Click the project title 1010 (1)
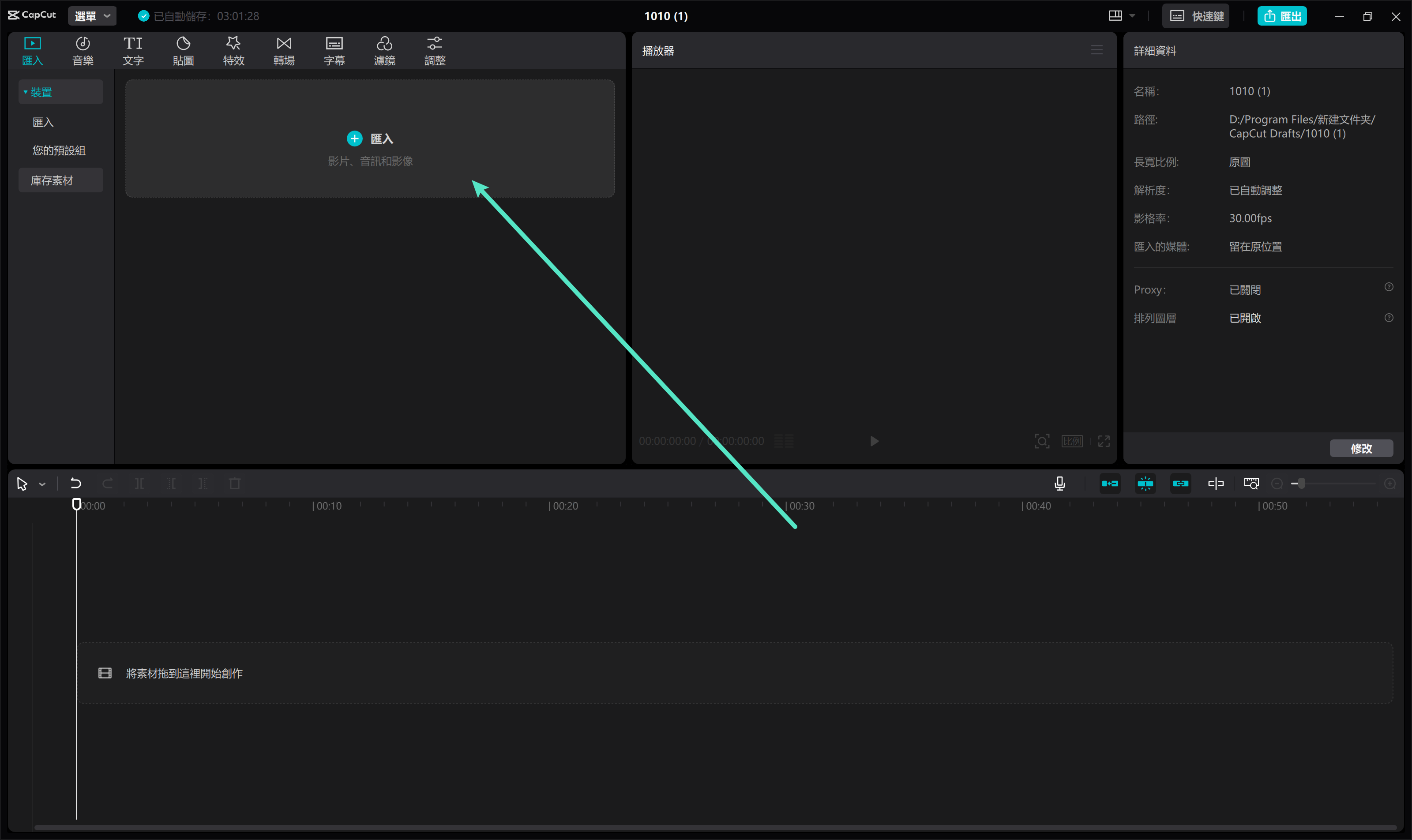The height and width of the screenshot is (840, 1412). click(x=666, y=16)
